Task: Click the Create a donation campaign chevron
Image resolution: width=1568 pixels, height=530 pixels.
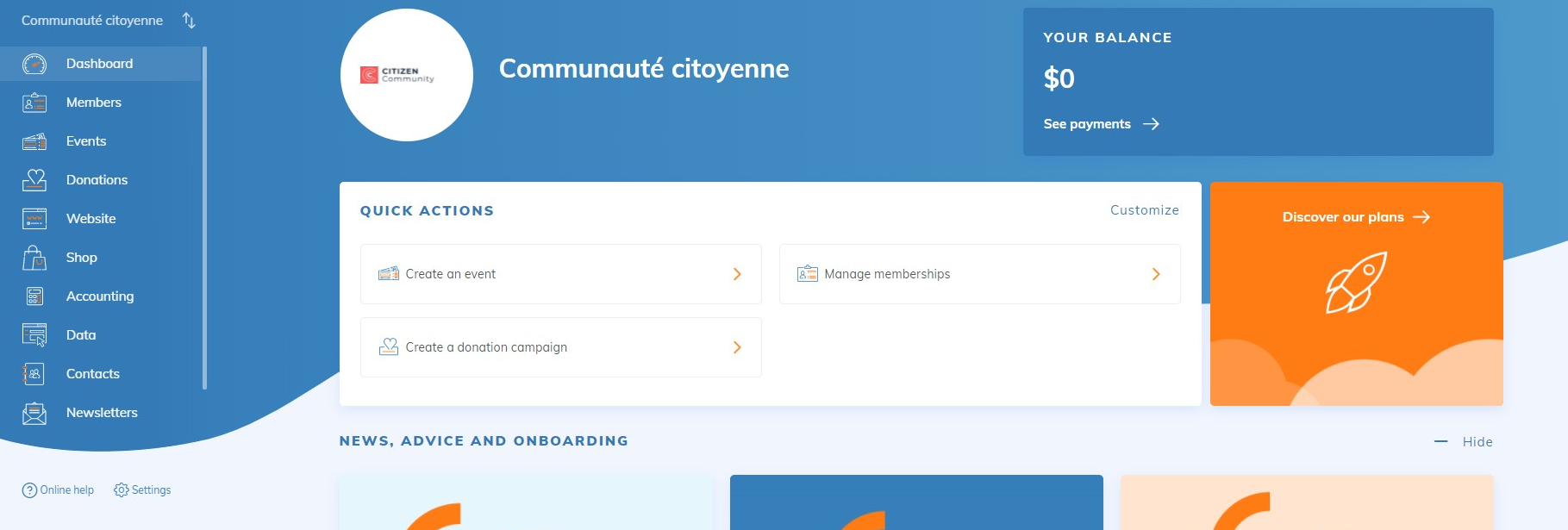Action: (737, 347)
